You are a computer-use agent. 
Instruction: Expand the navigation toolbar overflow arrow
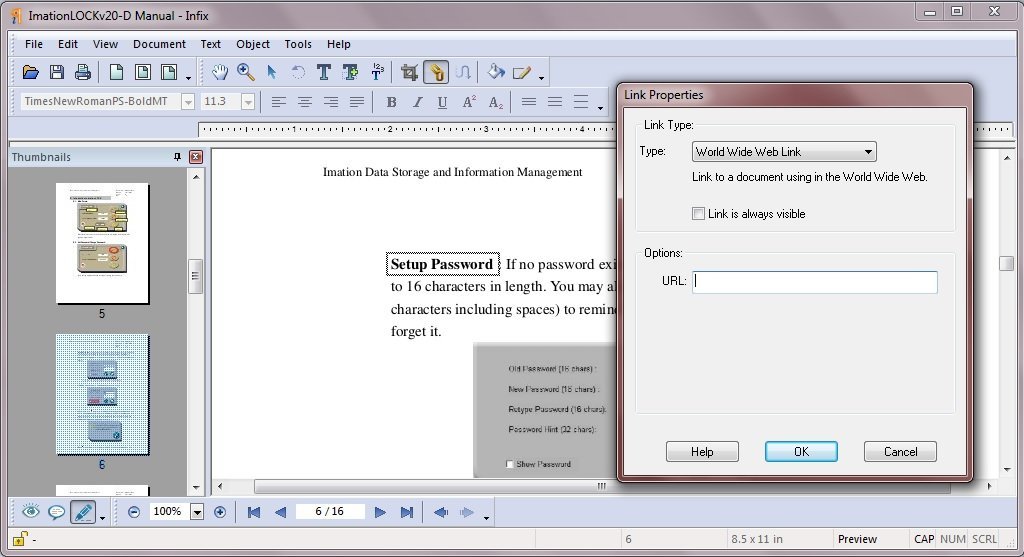(x=487, y=518)
